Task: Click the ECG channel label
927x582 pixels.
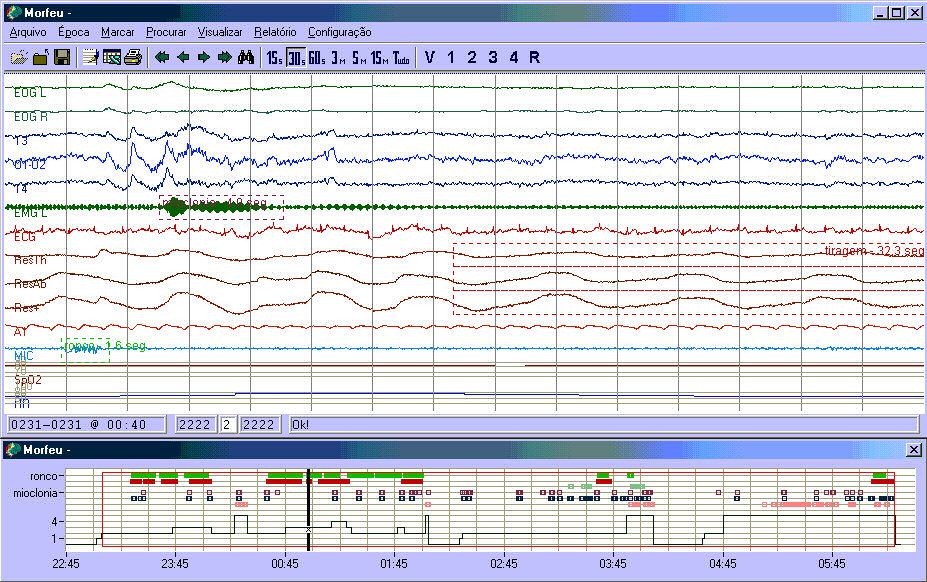Action: click(x=25, y=237)
